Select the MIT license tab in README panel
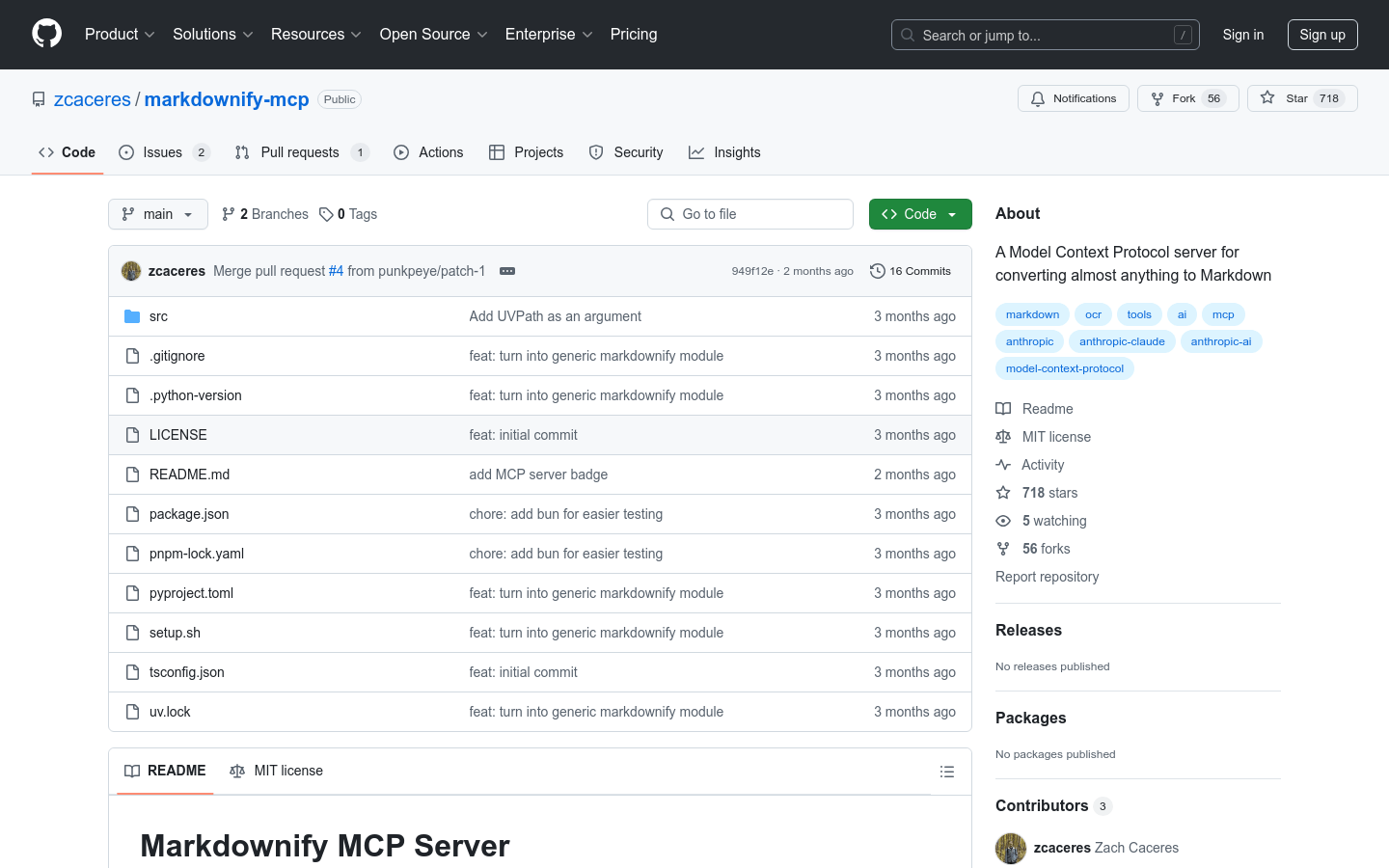This screenshot has height=868, width=1389. pos(277,771)
